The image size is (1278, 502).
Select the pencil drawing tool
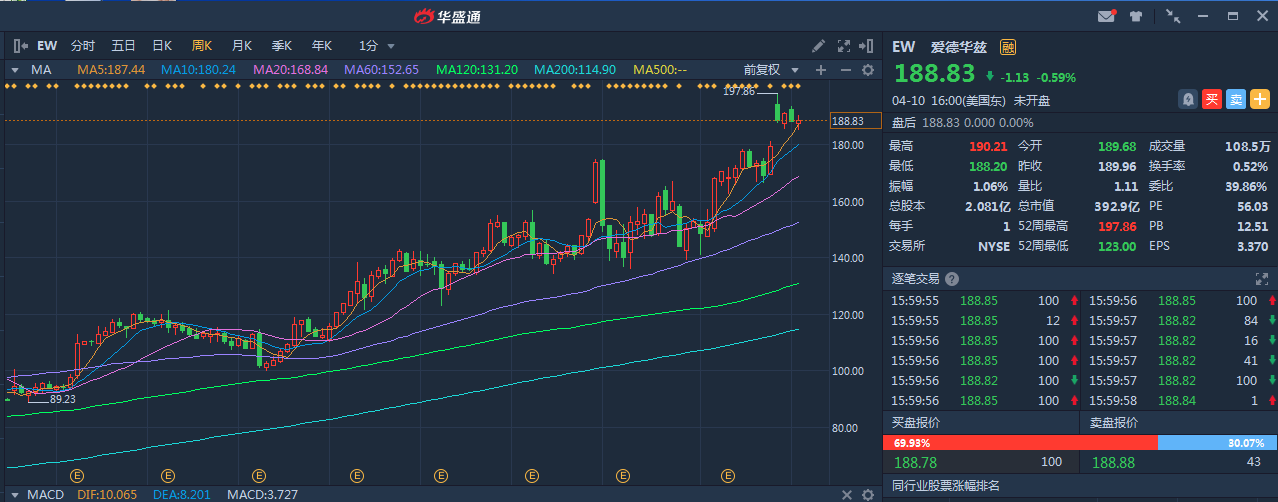click(x=818, y=46)
